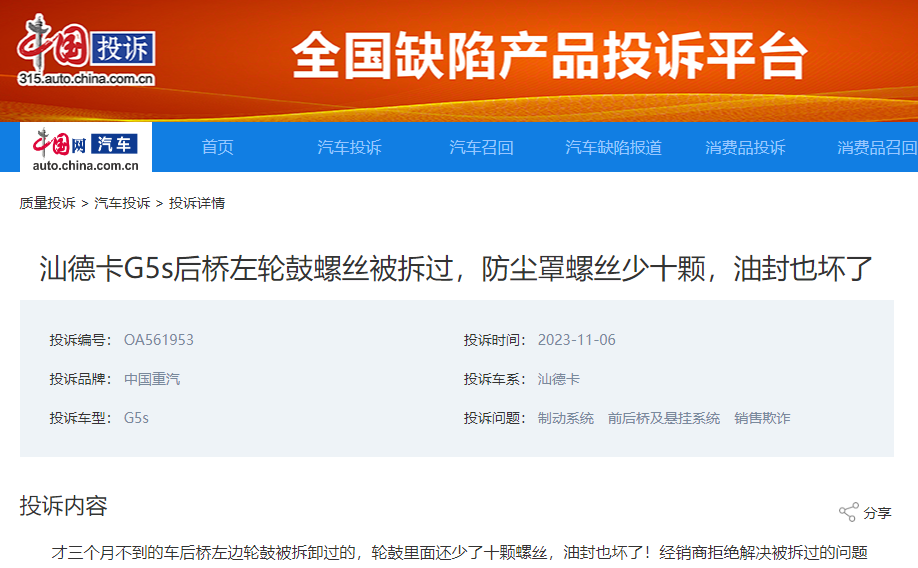Click the brand value 中国重汽
Screen dimensions: 918x568
[x=152, y=379]
